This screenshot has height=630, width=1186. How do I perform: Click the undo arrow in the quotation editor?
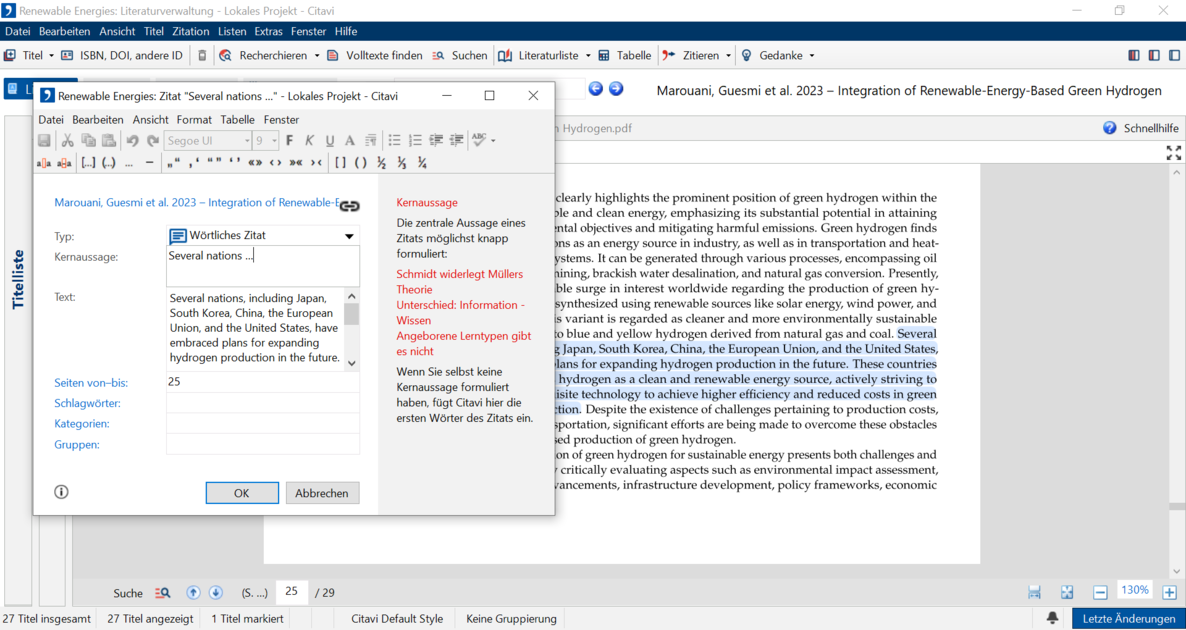tap(132, 141)
